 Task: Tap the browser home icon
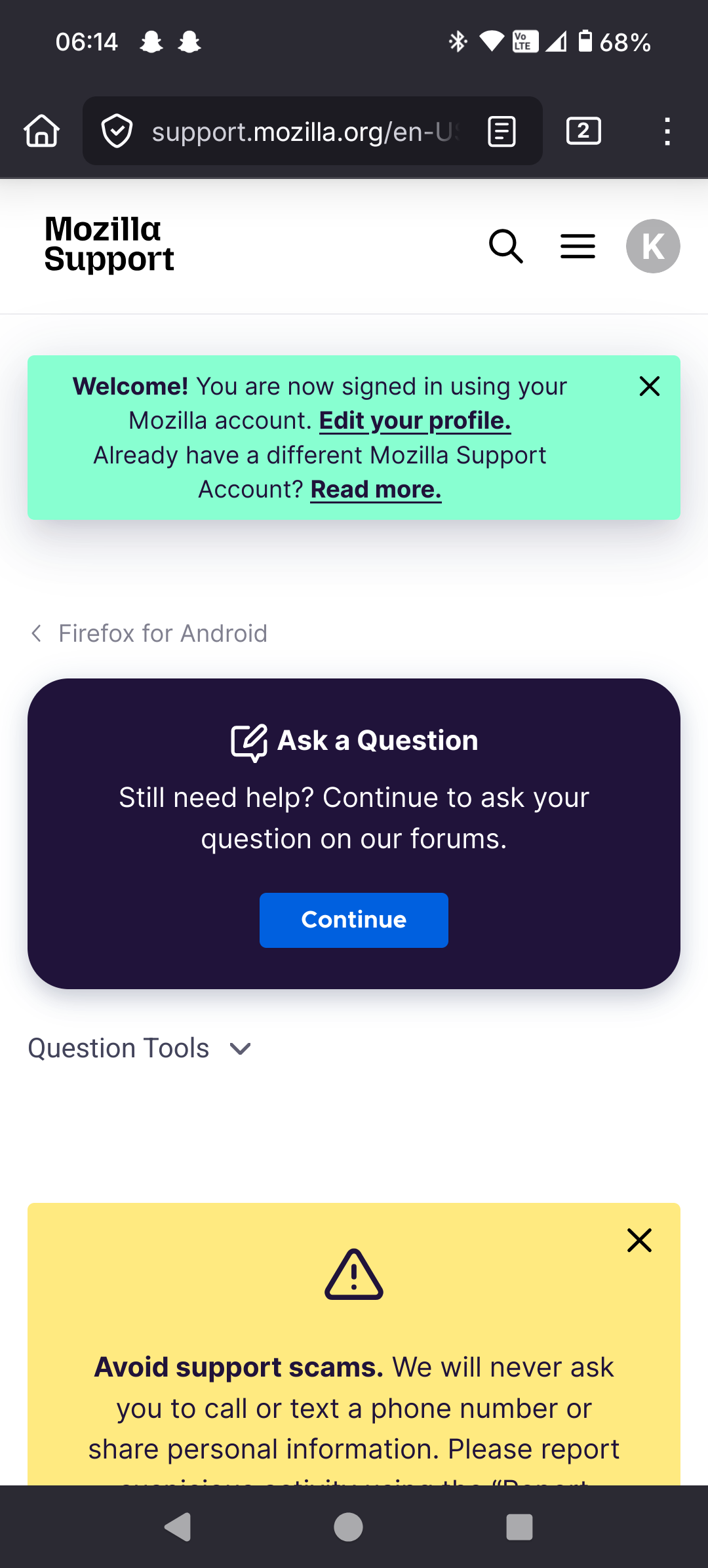tap(42, 130)
